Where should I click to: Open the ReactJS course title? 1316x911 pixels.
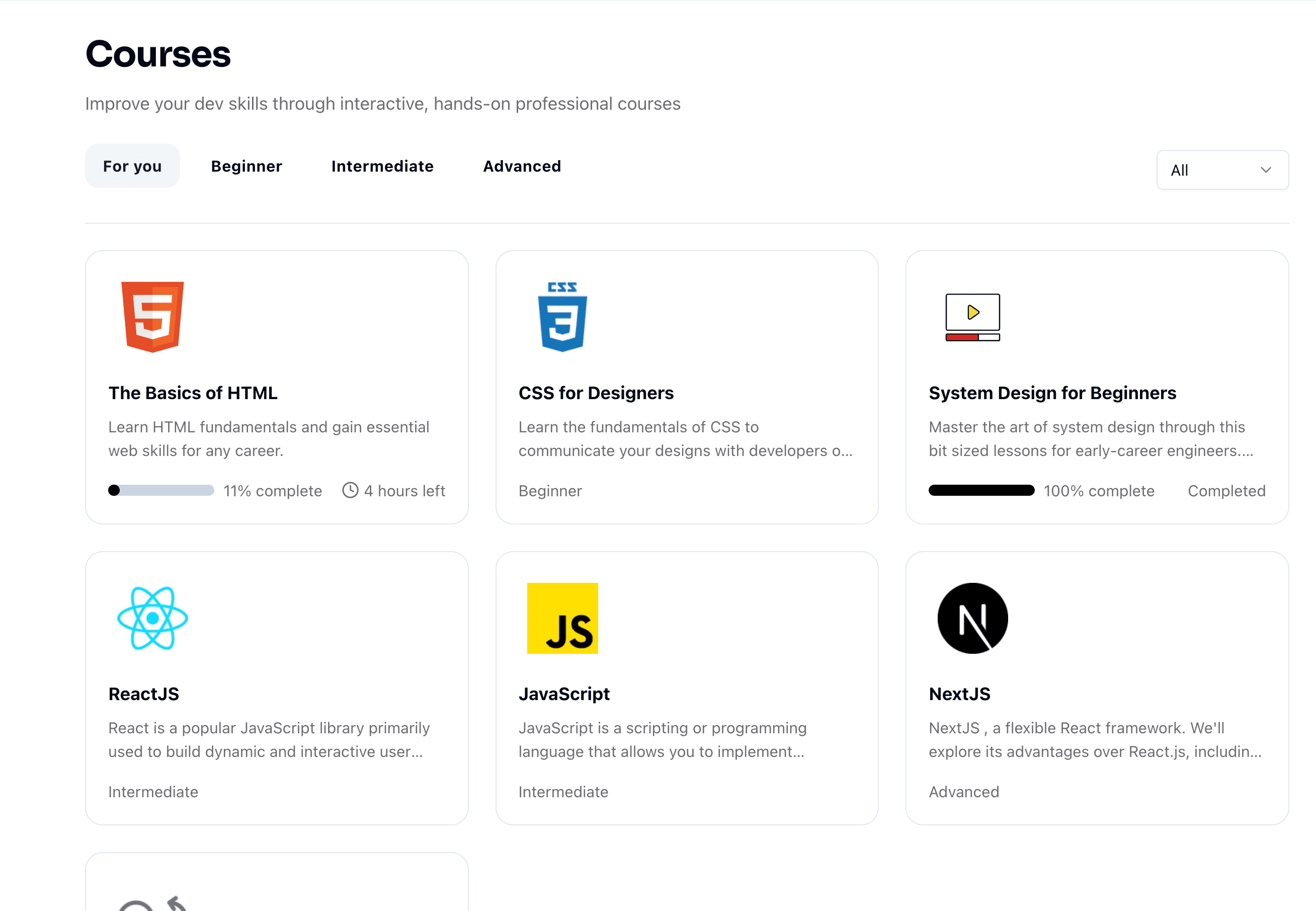tap(144, 694)
